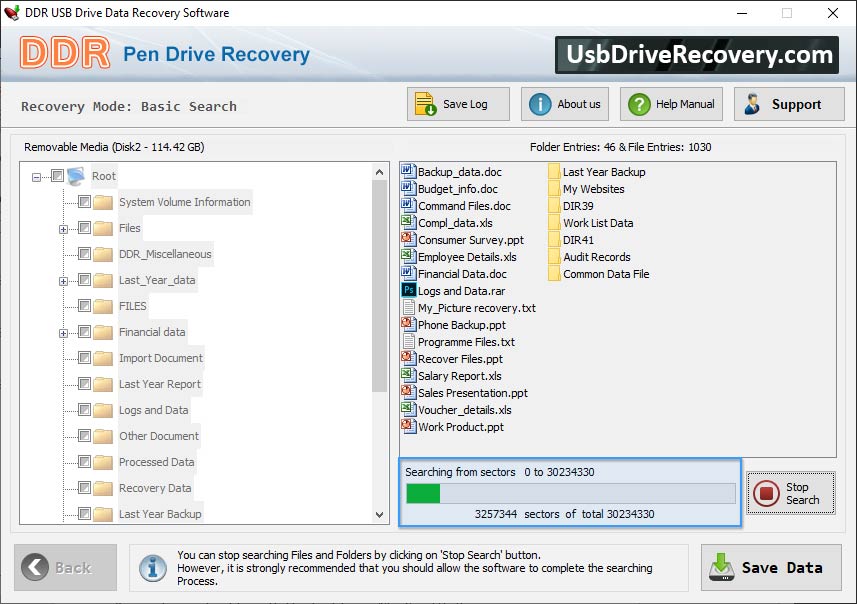This screenshot has height=604, width=857.
Task: Check the Recovery Data checkbox
Action: click(x=84, y=488)
